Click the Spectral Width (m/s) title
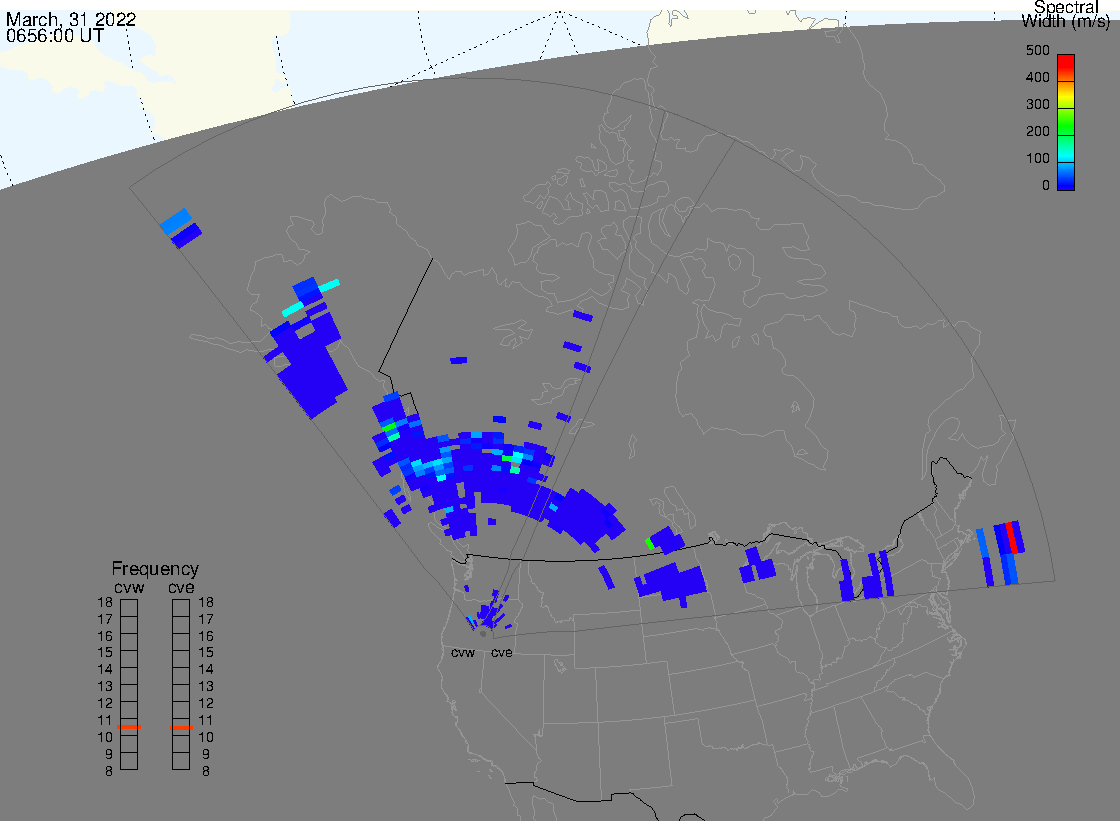1120x821 pixels. point(1066,14)
